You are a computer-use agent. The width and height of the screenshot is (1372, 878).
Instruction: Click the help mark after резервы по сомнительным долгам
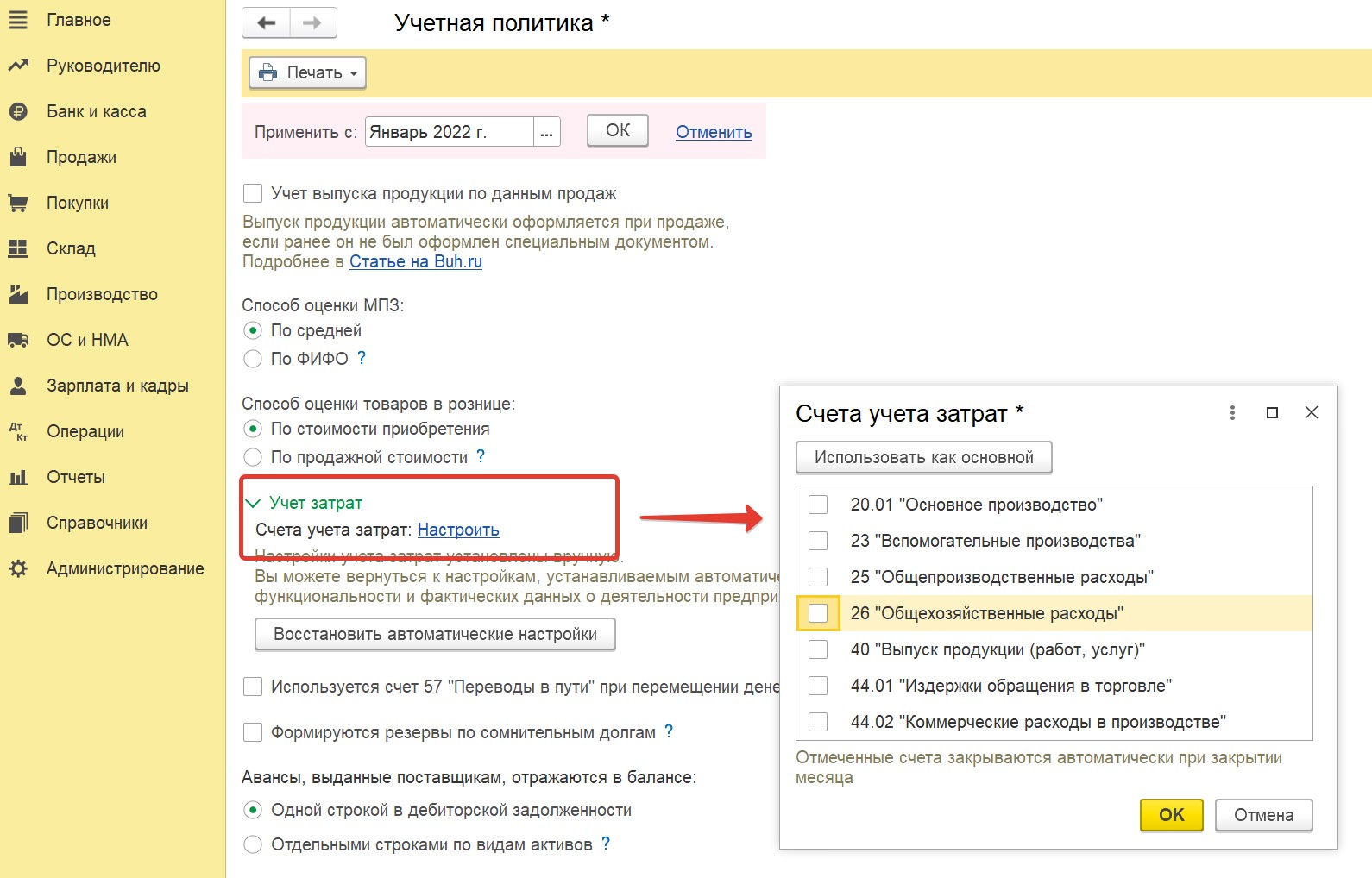click(669, 731)
